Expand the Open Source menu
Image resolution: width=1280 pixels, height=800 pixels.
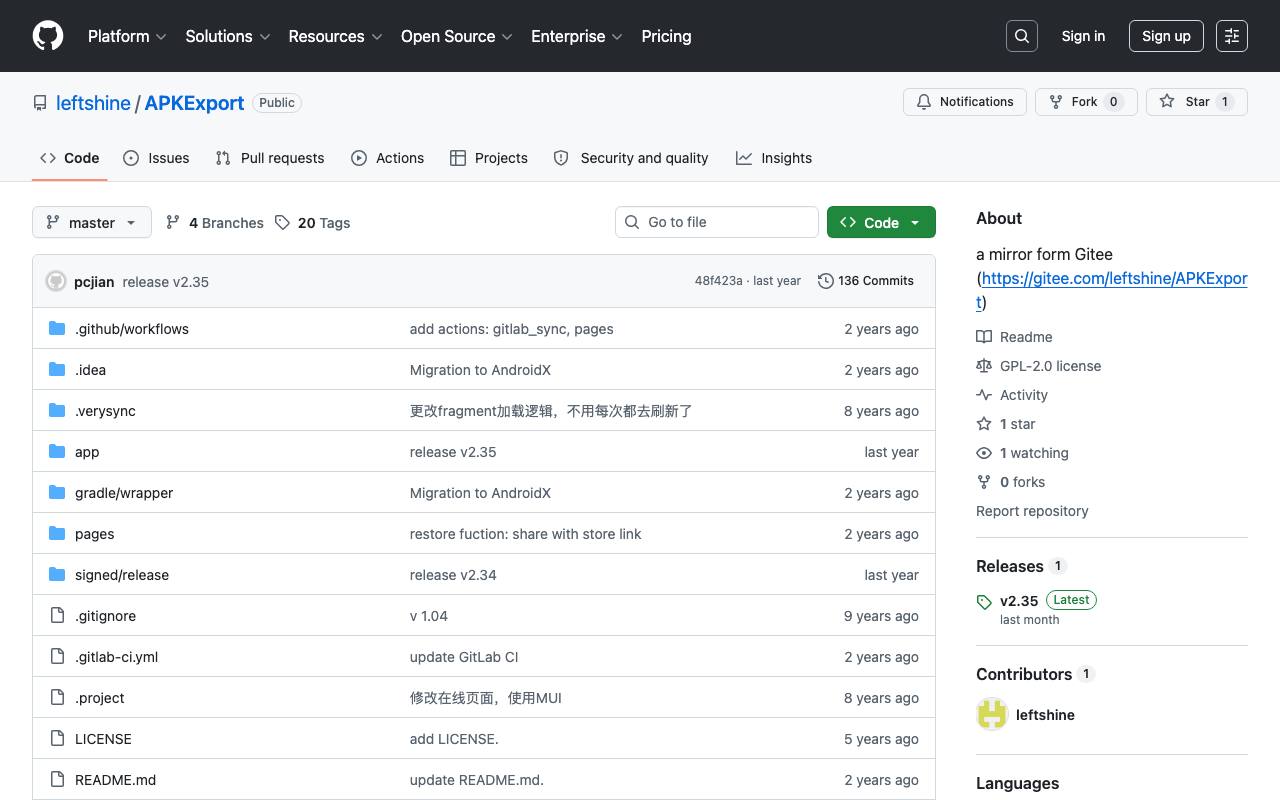[457, 36]
